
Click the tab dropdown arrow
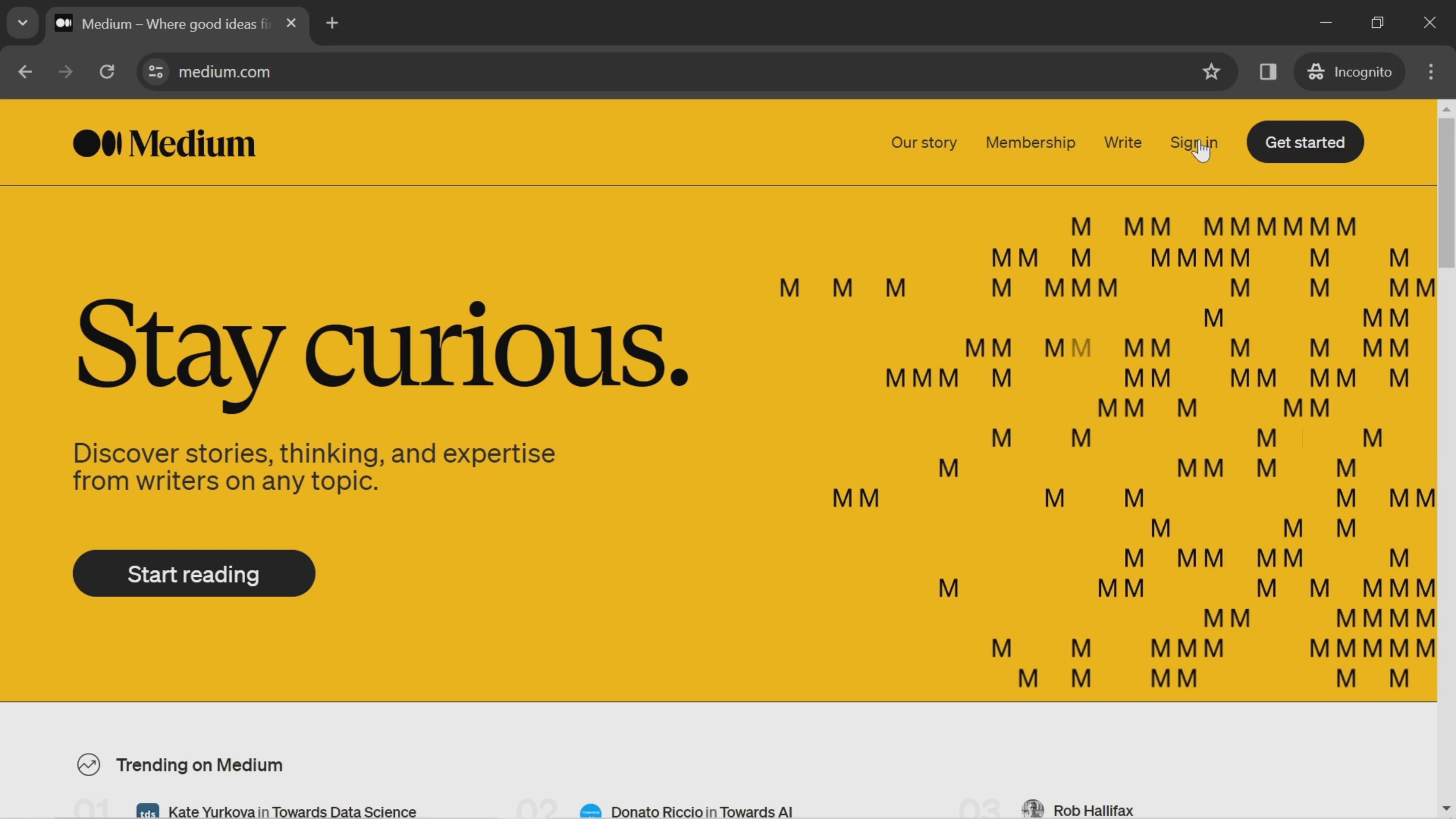pos(22,22)
